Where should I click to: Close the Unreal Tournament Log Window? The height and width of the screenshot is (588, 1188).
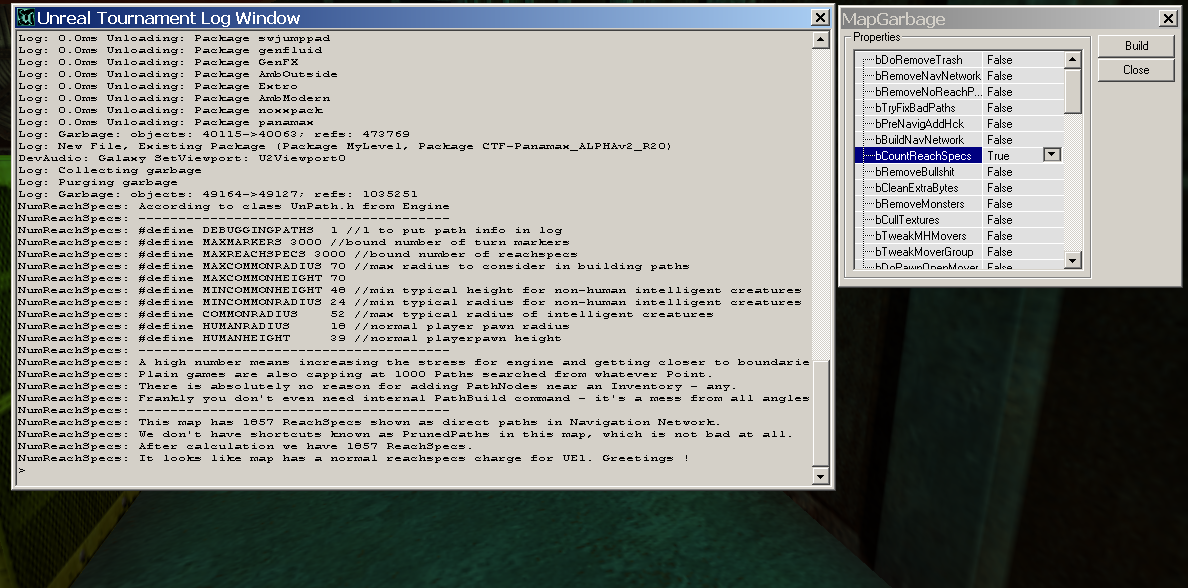click(820, 17)
